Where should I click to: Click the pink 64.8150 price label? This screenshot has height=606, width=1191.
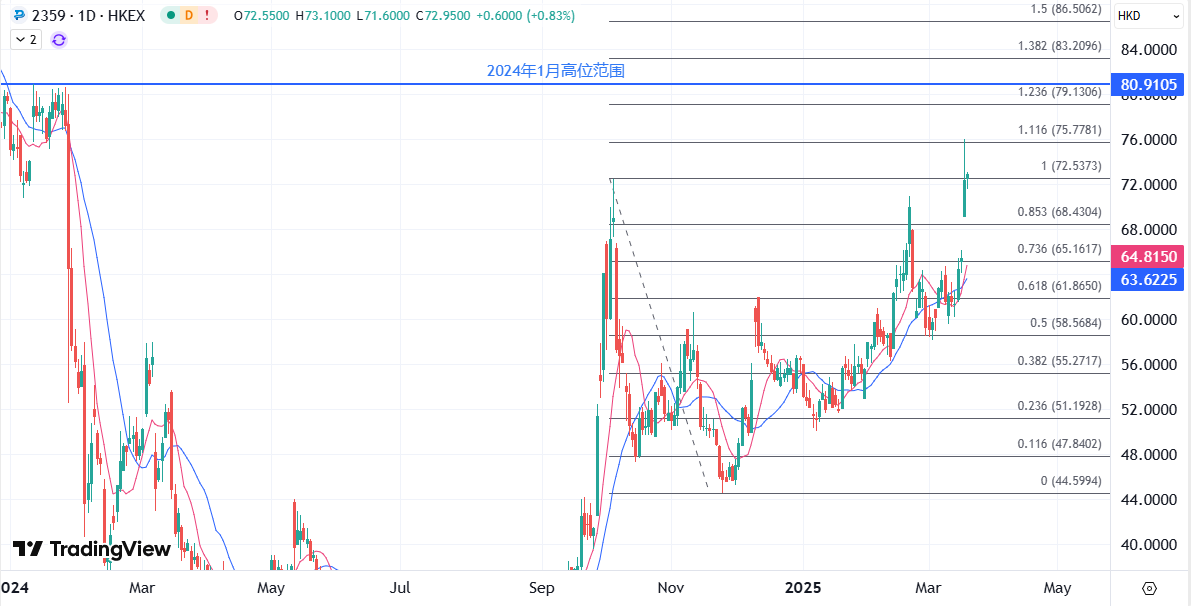tap(1148, 257)
